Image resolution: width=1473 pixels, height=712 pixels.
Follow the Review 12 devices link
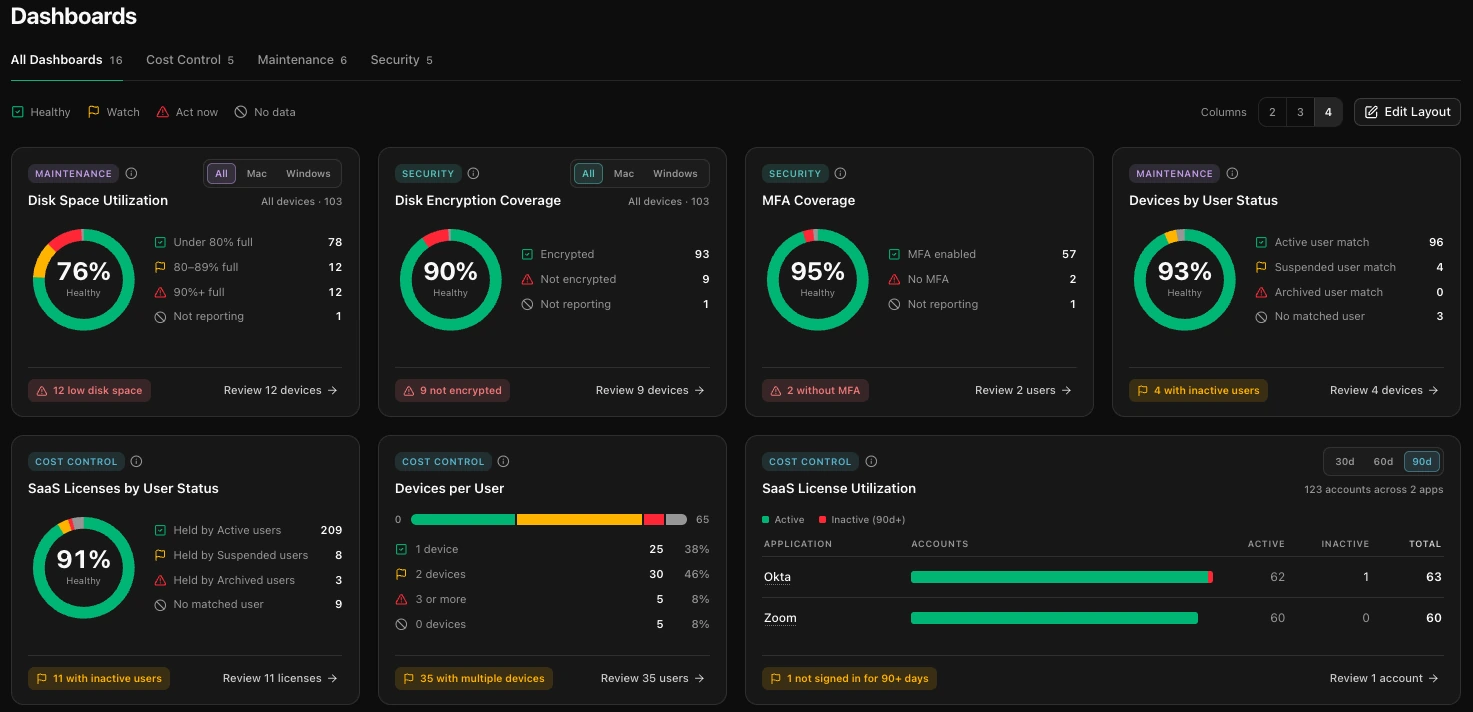(x=281, y=390)
